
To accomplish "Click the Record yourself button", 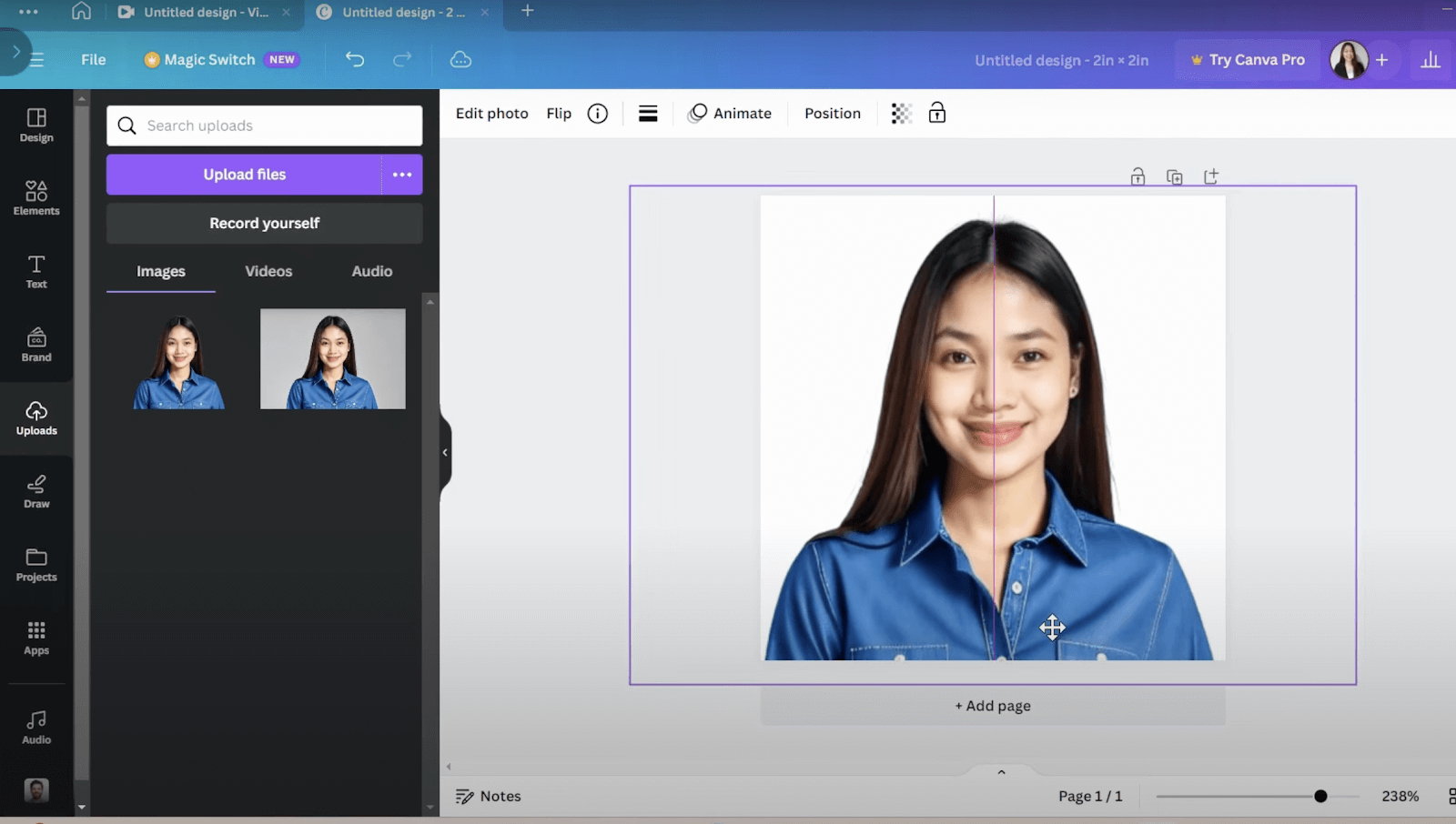I will [265, 223].
